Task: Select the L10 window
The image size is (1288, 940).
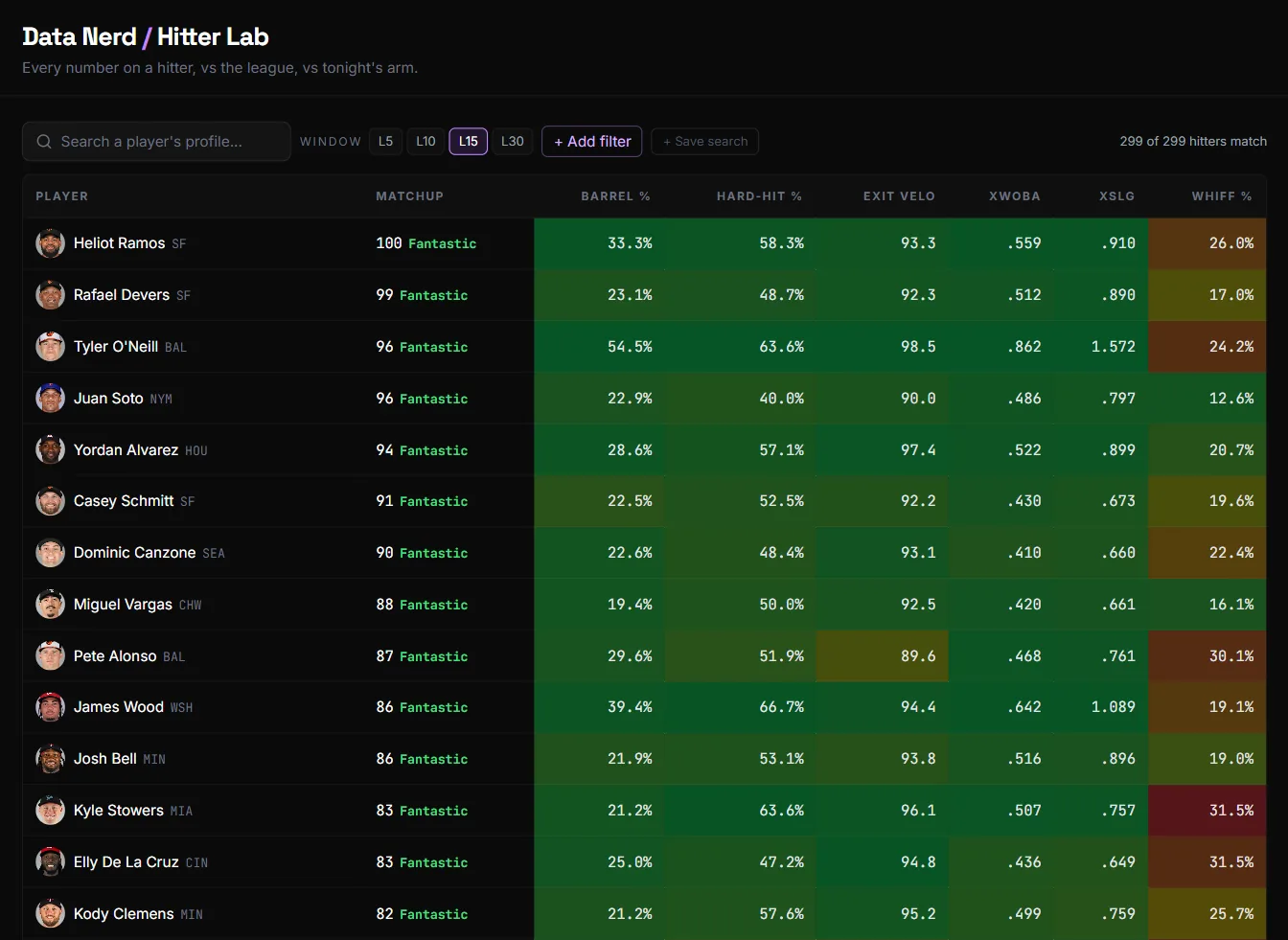Action: (425, 142)
